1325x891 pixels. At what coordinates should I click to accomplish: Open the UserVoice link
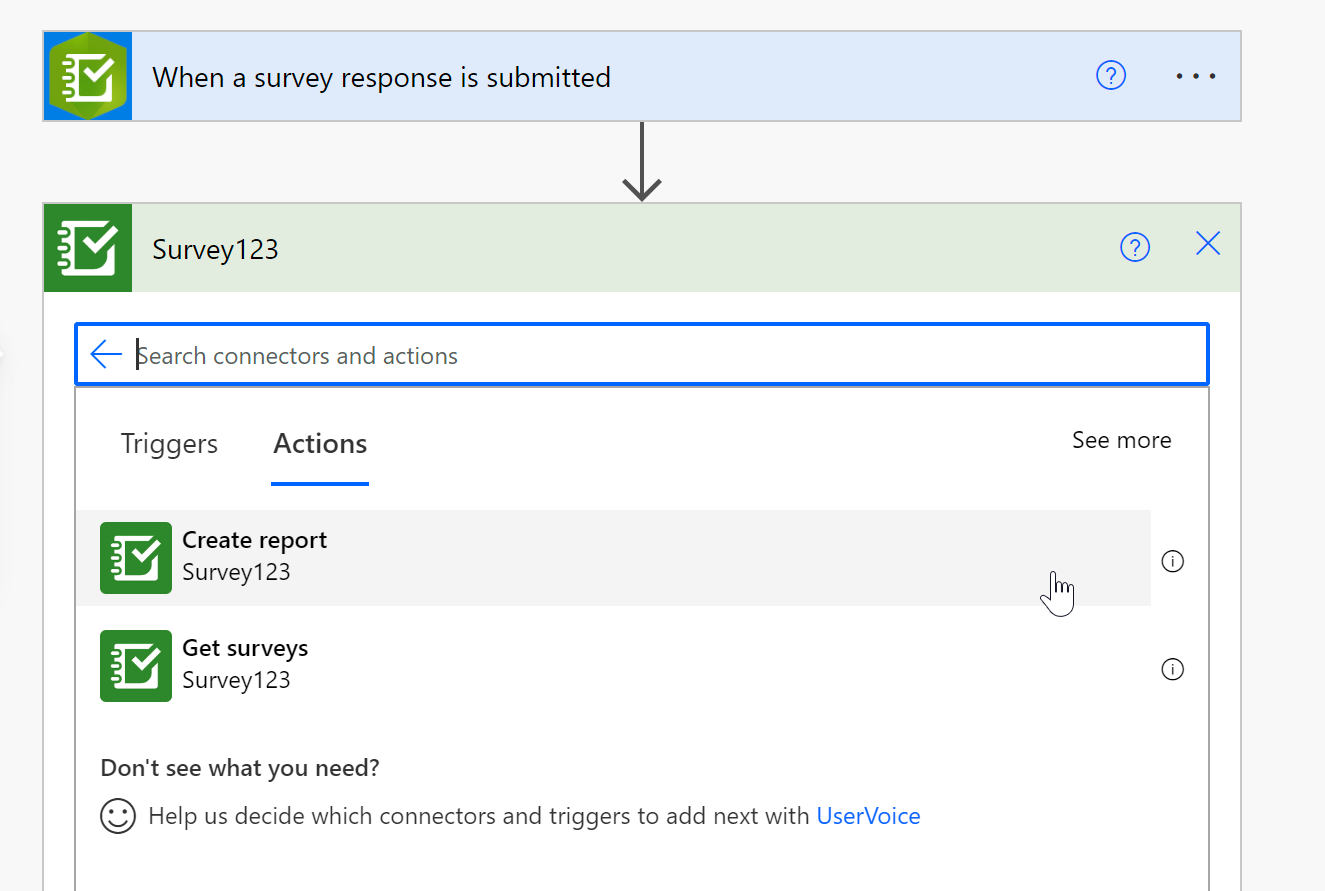click(868, 816)
